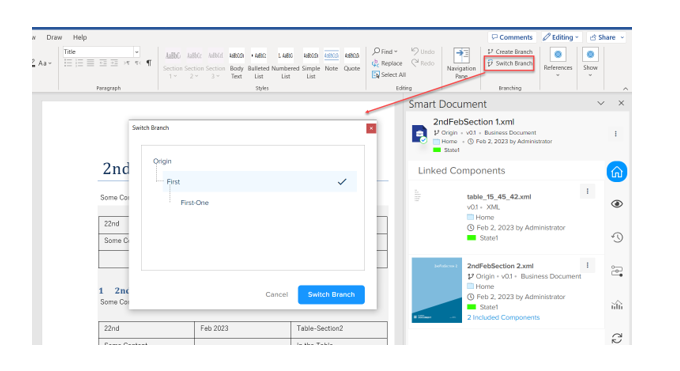This screenshot has width=680, height=371.
Task: Select the First branch row
Action: point(260,182)
